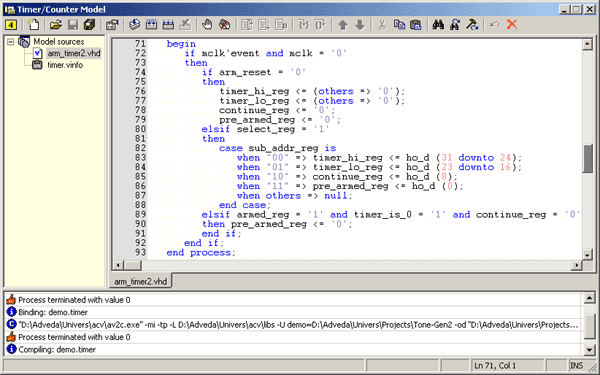Click the red X delete icon

point(512,25)
